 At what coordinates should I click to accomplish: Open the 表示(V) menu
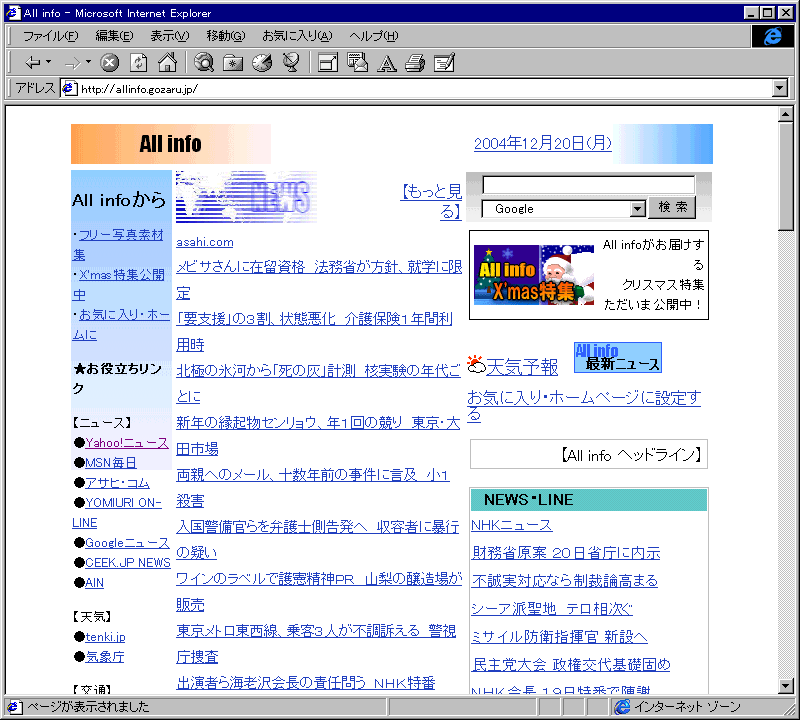pyautogui.click(x=169, y=36)
